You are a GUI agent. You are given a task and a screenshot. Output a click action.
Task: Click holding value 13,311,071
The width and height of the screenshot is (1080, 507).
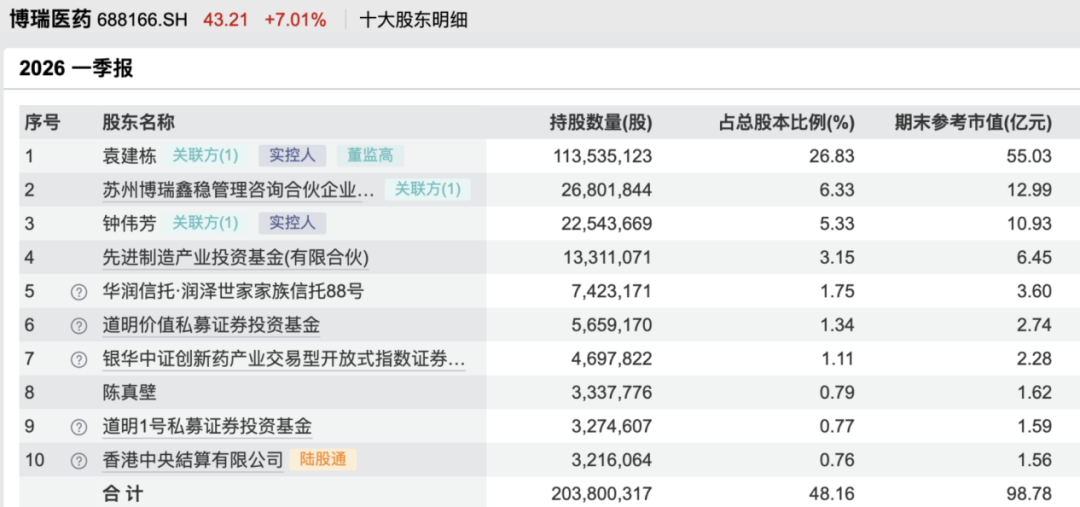[x=608, y=258]
